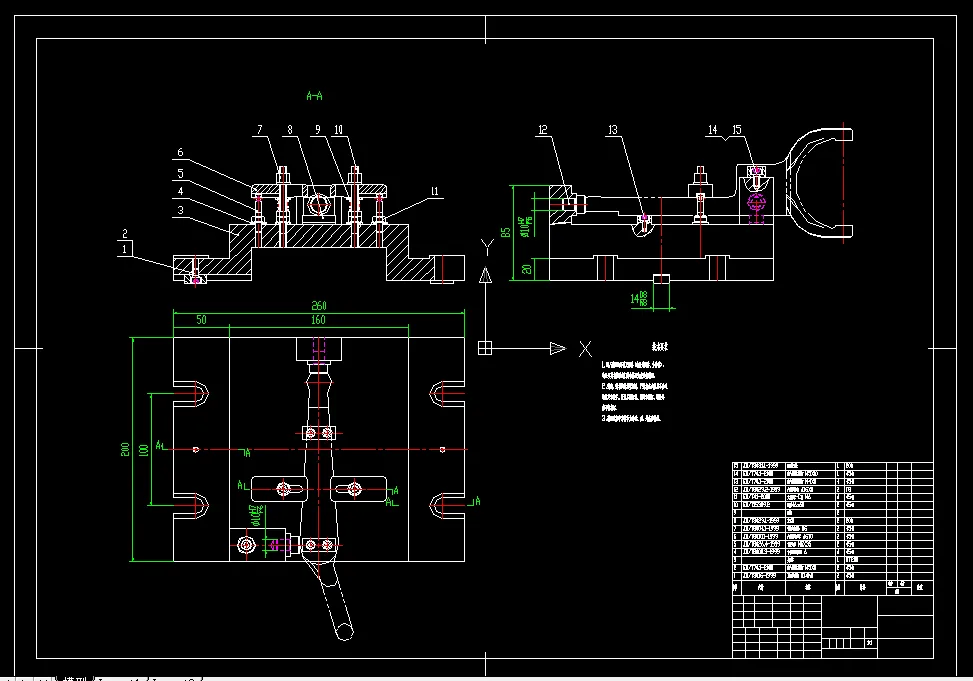The width and height of the screenshot is (973, 681).
Task: Click the parts list table in title block
Action: 833,528
